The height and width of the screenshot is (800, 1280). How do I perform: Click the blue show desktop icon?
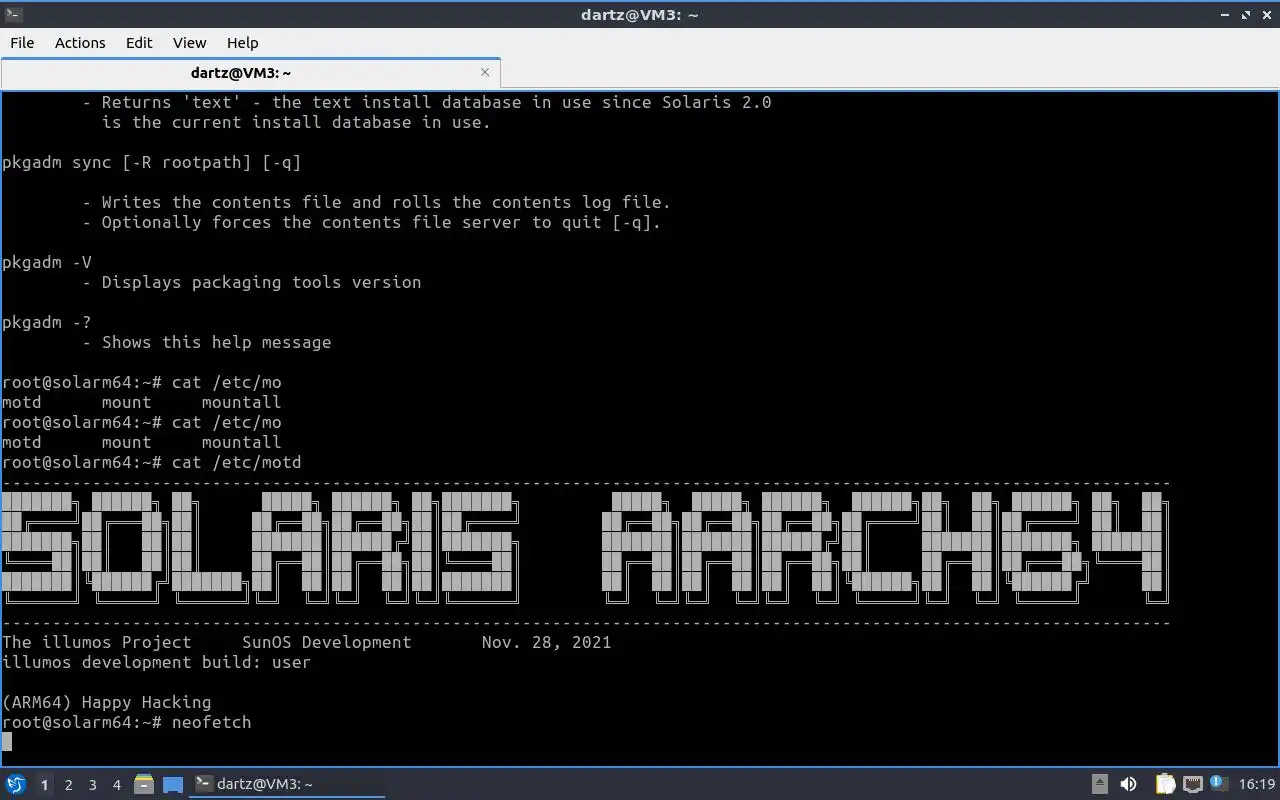(x=173, y=785)
